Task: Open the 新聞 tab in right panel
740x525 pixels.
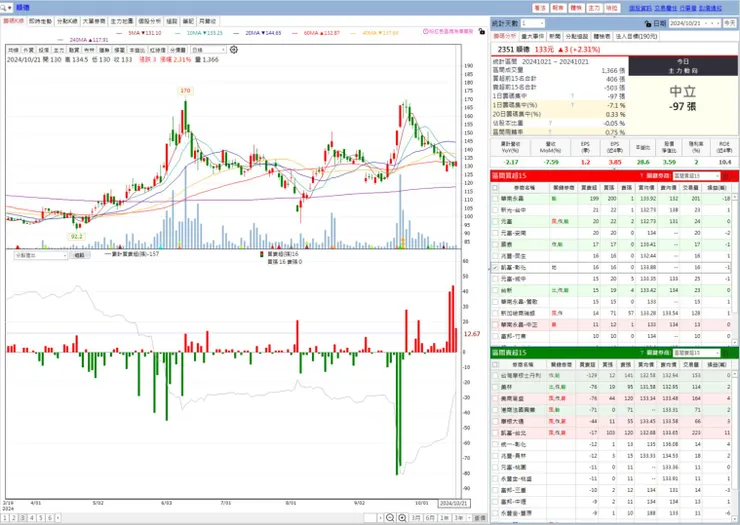Action: pyautogui.click(x=555, y=36)
